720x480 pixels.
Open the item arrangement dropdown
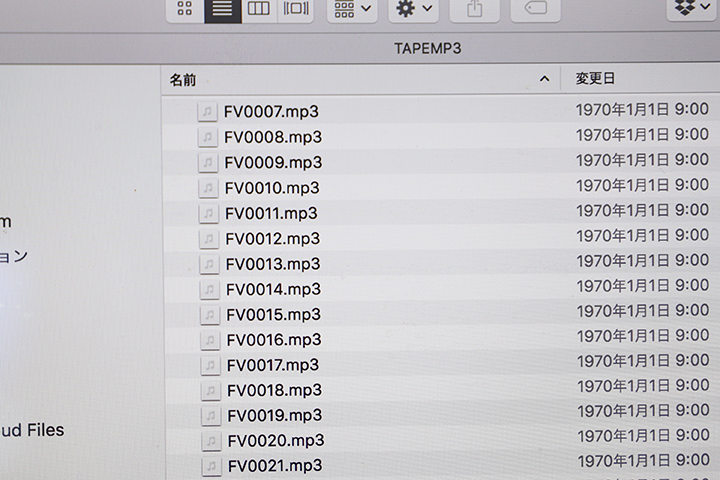pyautogui.click(x=352, y=8)
